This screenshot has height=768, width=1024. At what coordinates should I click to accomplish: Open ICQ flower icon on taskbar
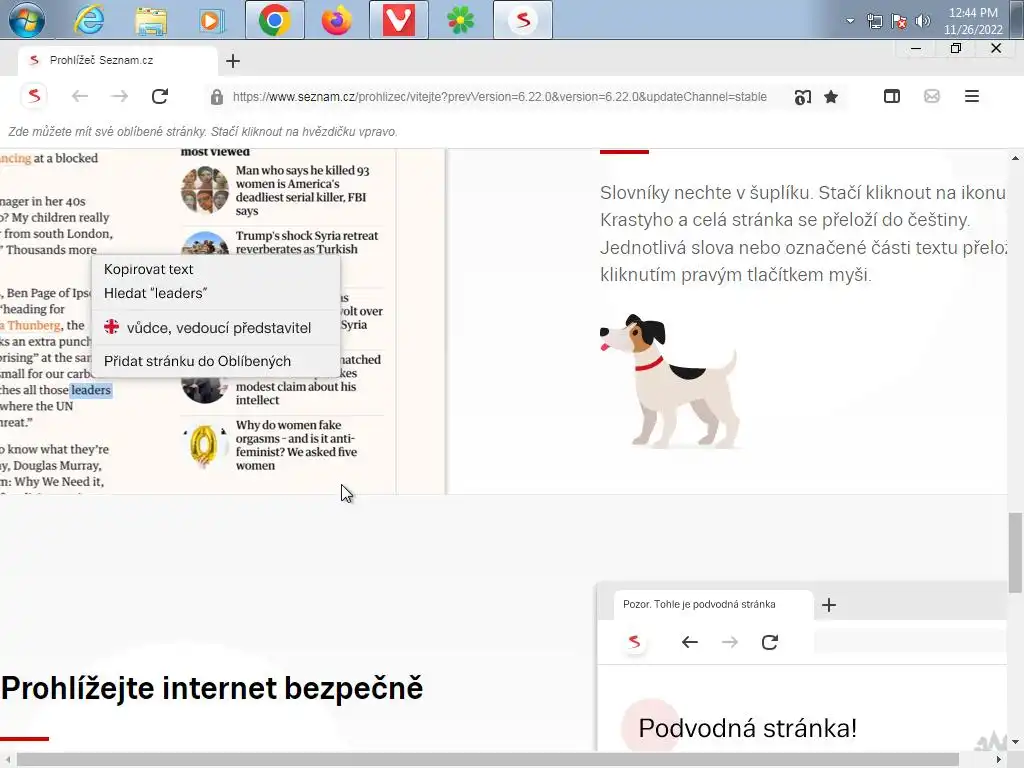point(460,20)
